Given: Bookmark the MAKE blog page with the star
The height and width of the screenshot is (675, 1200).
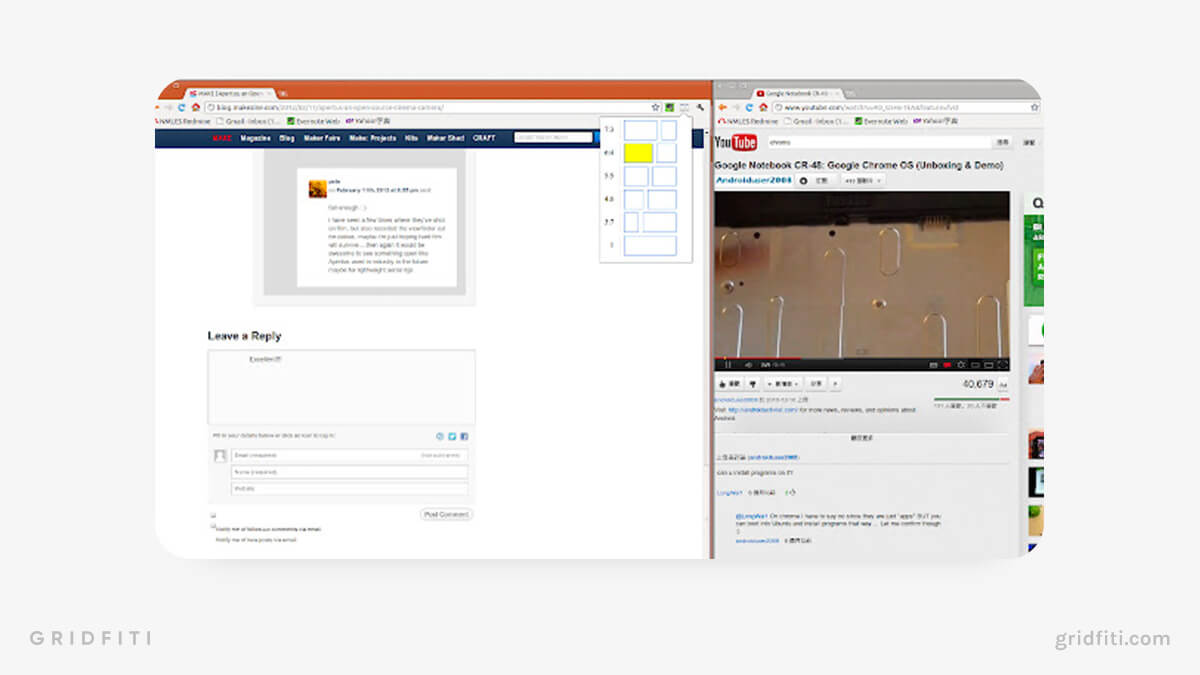Looking at the screenshot, I should point(656,107).
